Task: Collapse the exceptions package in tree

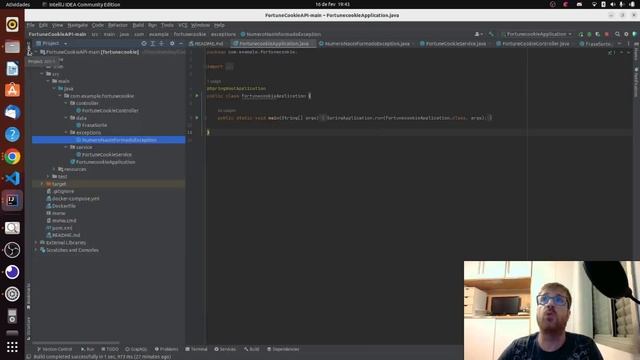Action: 66,133
